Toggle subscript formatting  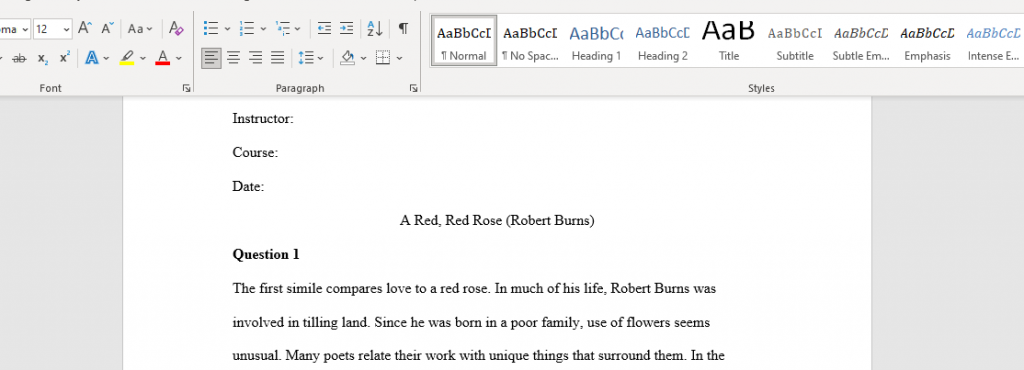click(42, 59)
